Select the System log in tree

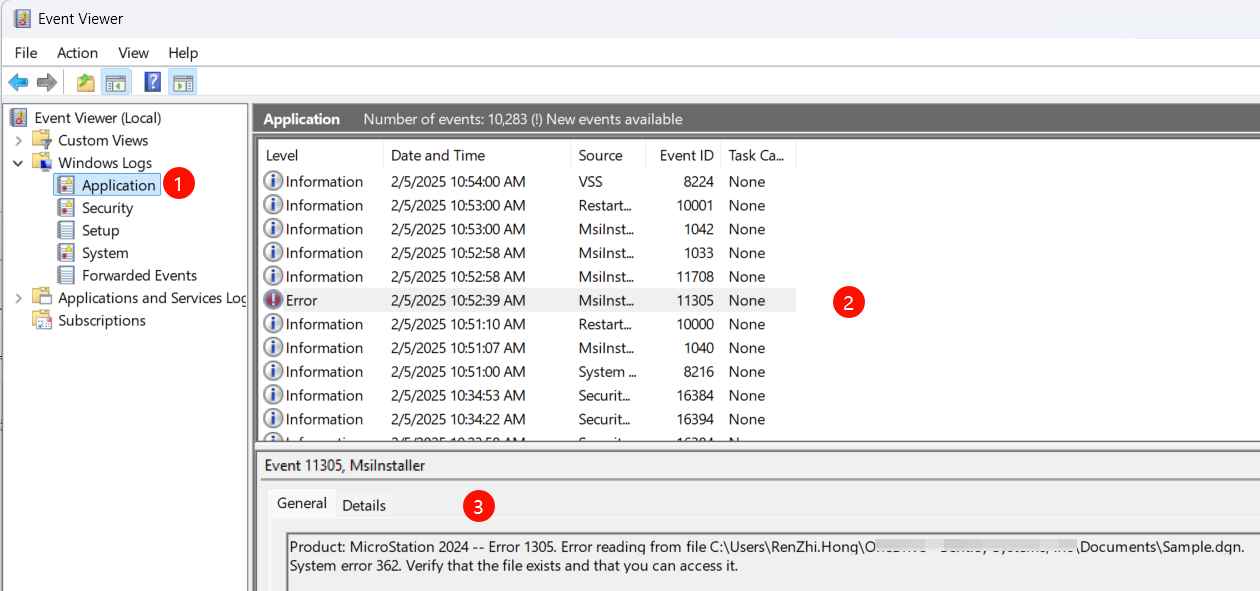[x=105, y=253]
